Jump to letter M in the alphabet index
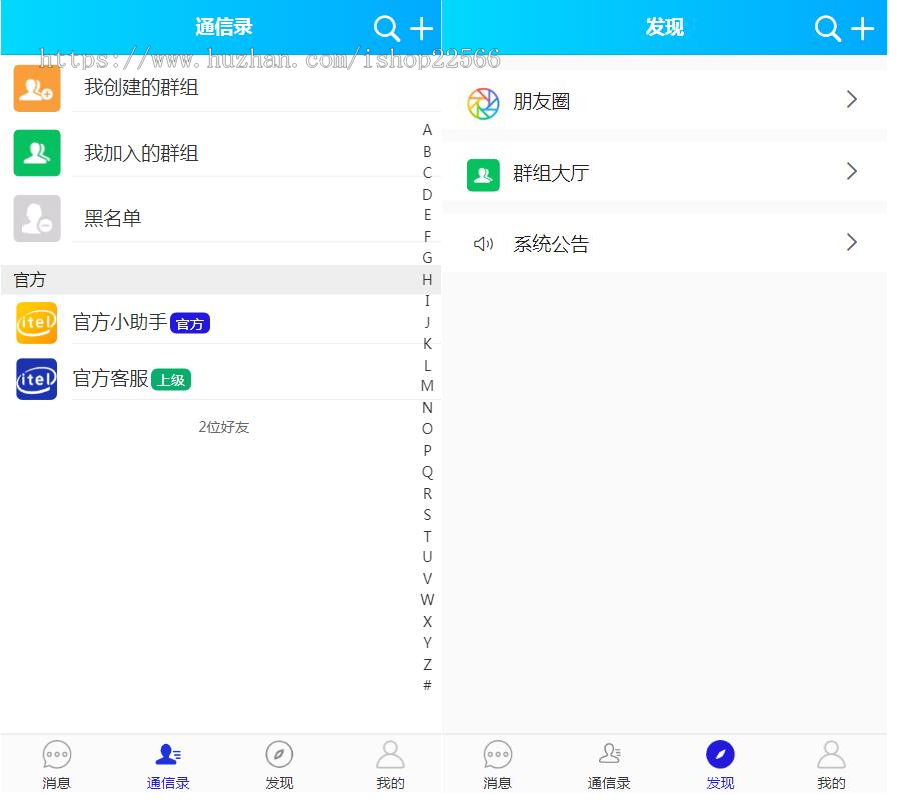Image resolution: width=900 pixels, height=800 pixels. click(428, 386)
